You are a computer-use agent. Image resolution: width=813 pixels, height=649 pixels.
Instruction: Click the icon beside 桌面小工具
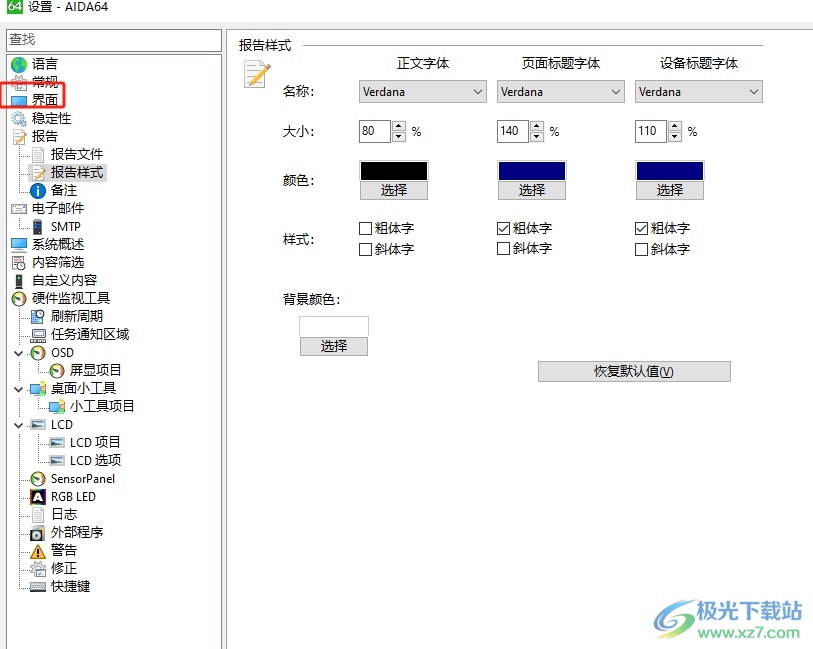[x=38, y=389]
